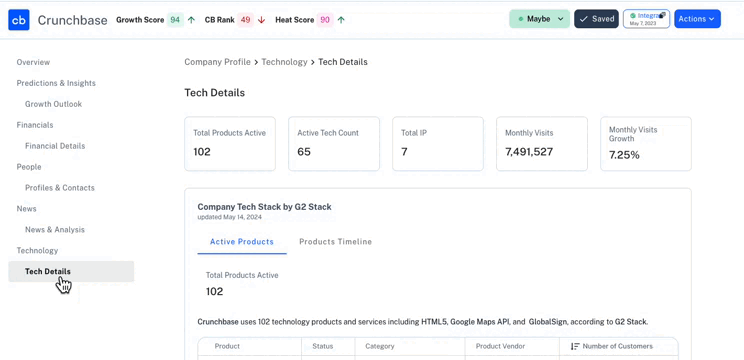Click the CB Rank down arrow icon
744x360 pixels.
click(261, 20)
